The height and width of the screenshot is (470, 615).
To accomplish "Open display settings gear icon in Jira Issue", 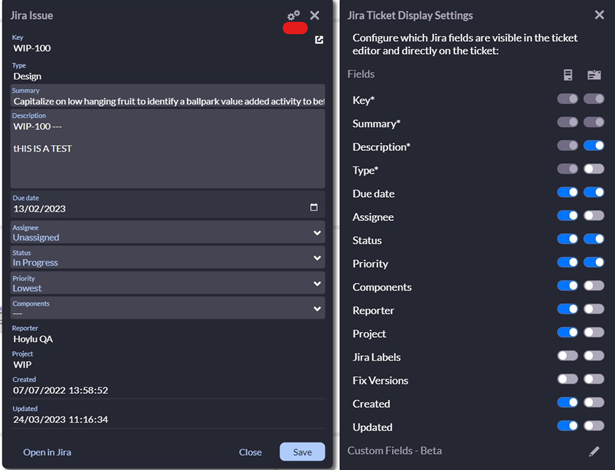I will pos(293,15).
